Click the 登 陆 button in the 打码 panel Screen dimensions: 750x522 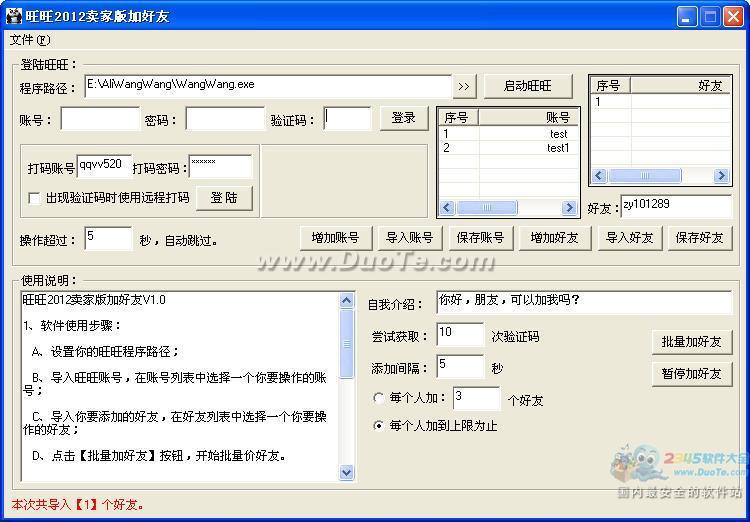point(224,198)
